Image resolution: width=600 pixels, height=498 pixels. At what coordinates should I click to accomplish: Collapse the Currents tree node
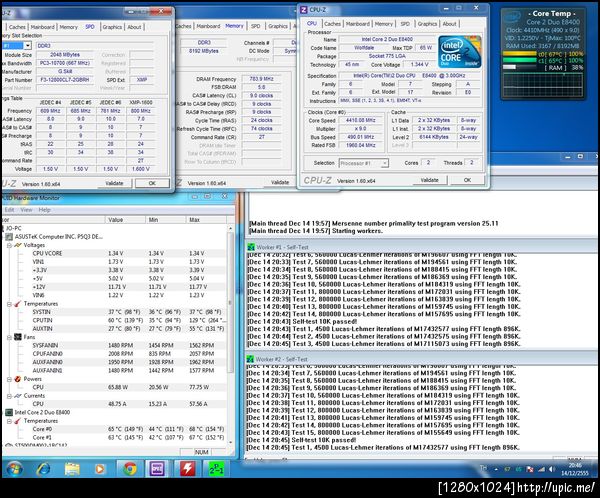tap(9, 396)
